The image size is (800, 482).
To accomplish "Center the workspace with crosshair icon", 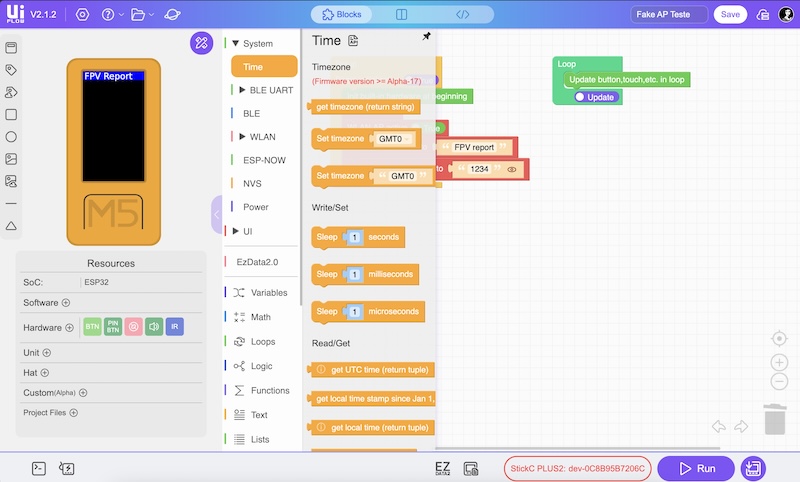I will coord(779,338).
